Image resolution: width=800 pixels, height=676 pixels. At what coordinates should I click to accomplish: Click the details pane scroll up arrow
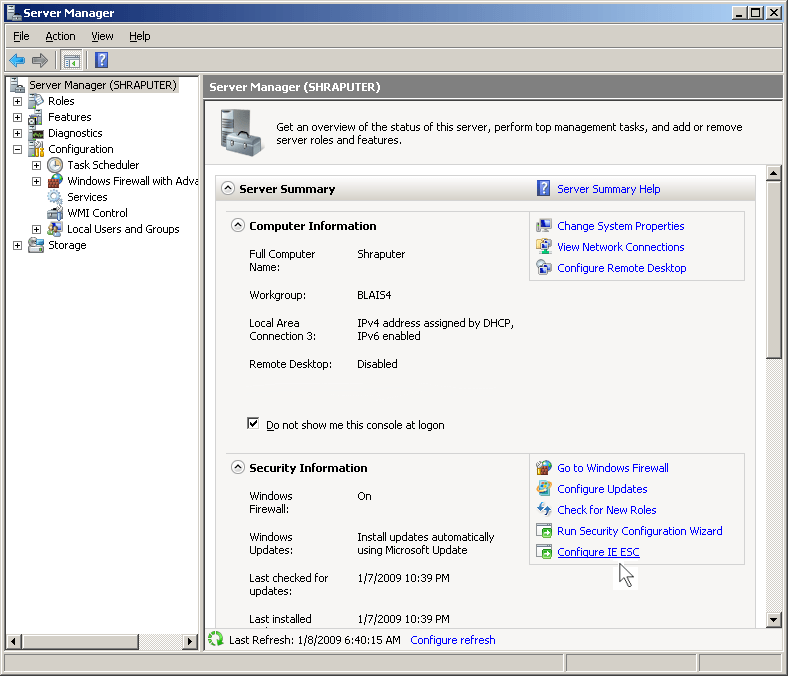[x=773, y=173]
